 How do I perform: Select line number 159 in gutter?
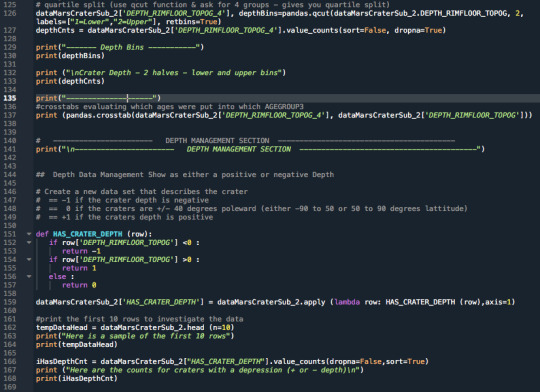click(x=10, y=302)
